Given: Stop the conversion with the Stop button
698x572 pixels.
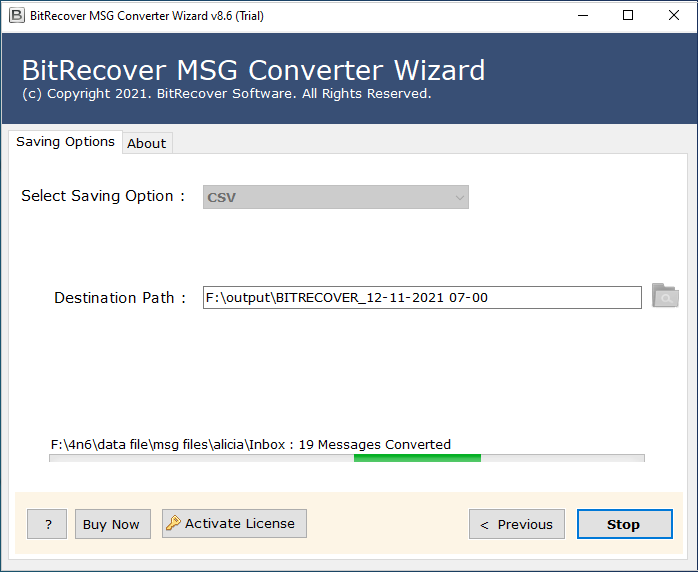Looking at the screenshot, I should point(623,524).
